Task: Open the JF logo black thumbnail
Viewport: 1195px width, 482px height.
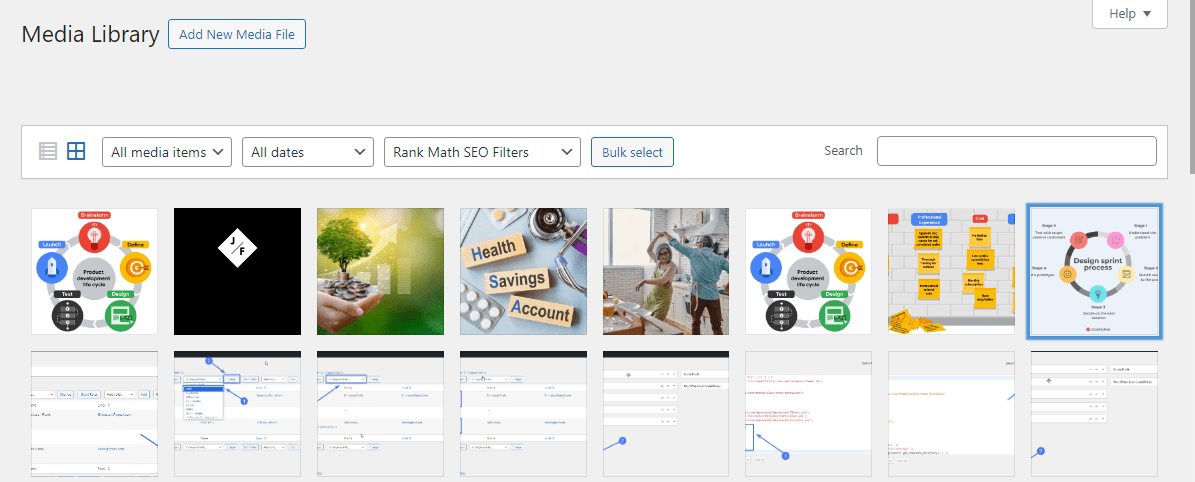Action: [238, 272]
